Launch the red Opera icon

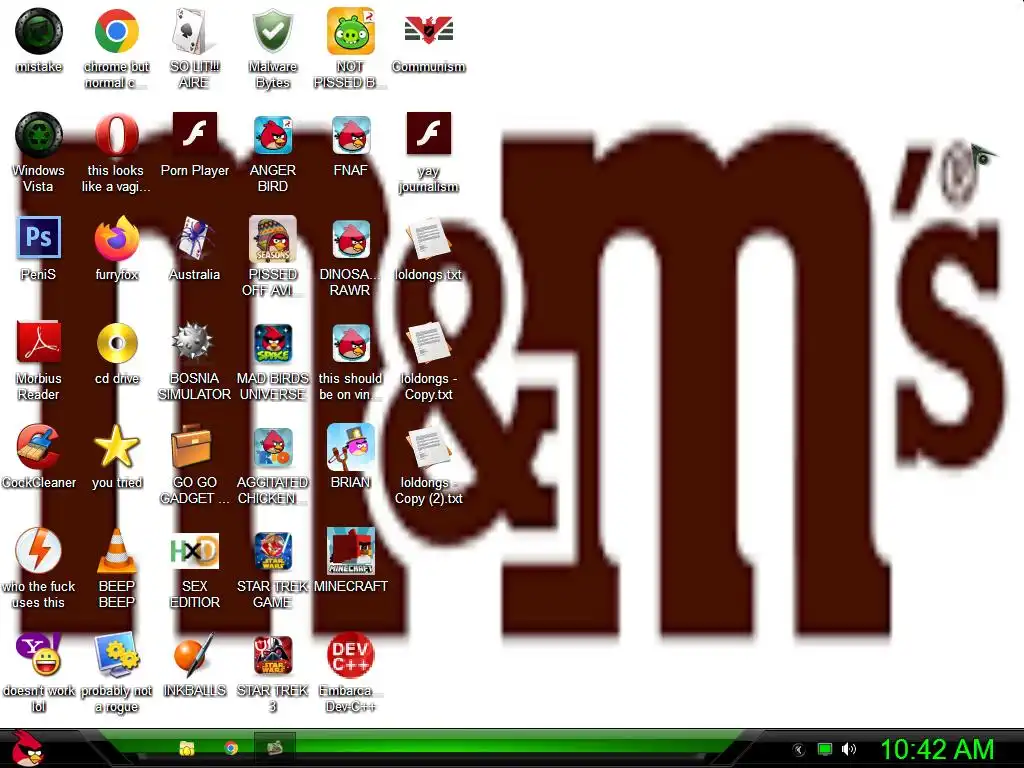coord(116,135)
